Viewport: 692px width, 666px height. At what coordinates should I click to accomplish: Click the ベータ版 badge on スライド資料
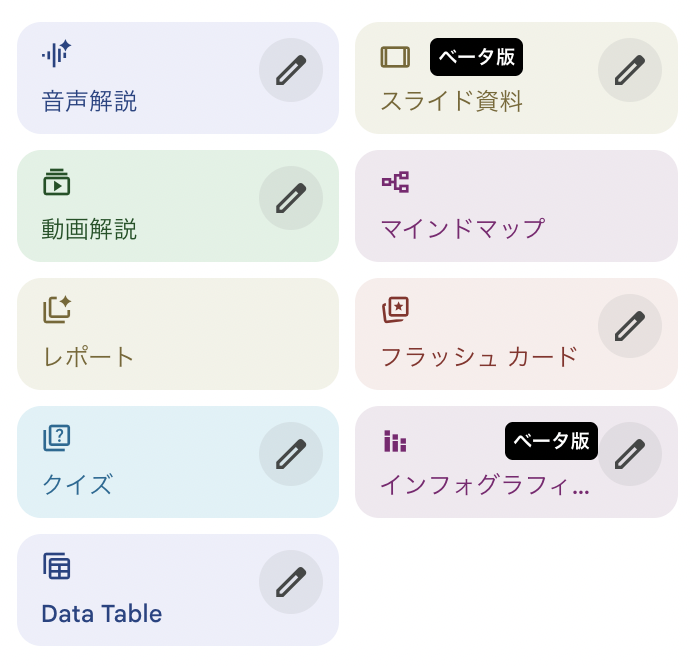[476, 57]
